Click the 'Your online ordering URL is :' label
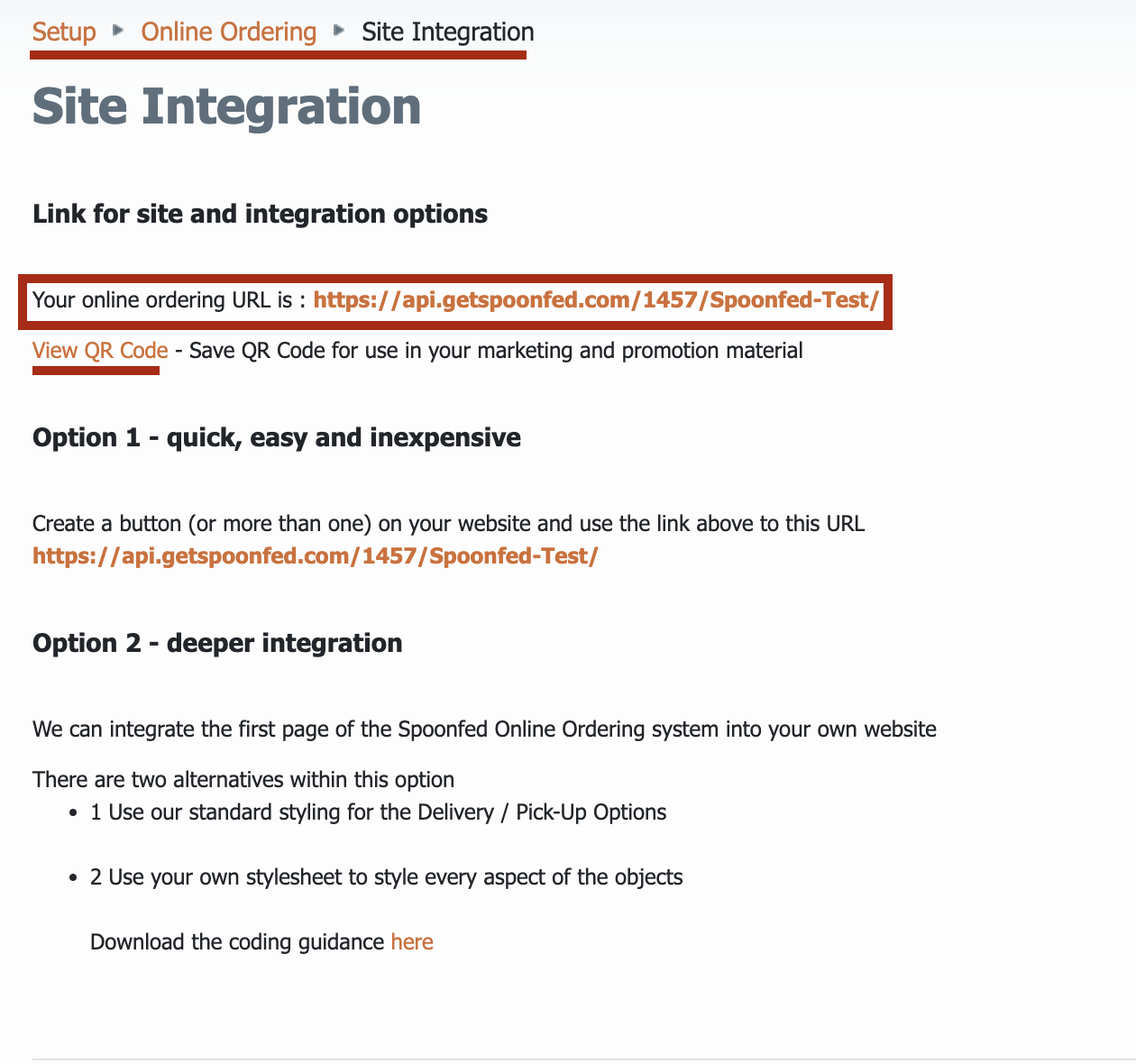 click(x=169, y=300)
